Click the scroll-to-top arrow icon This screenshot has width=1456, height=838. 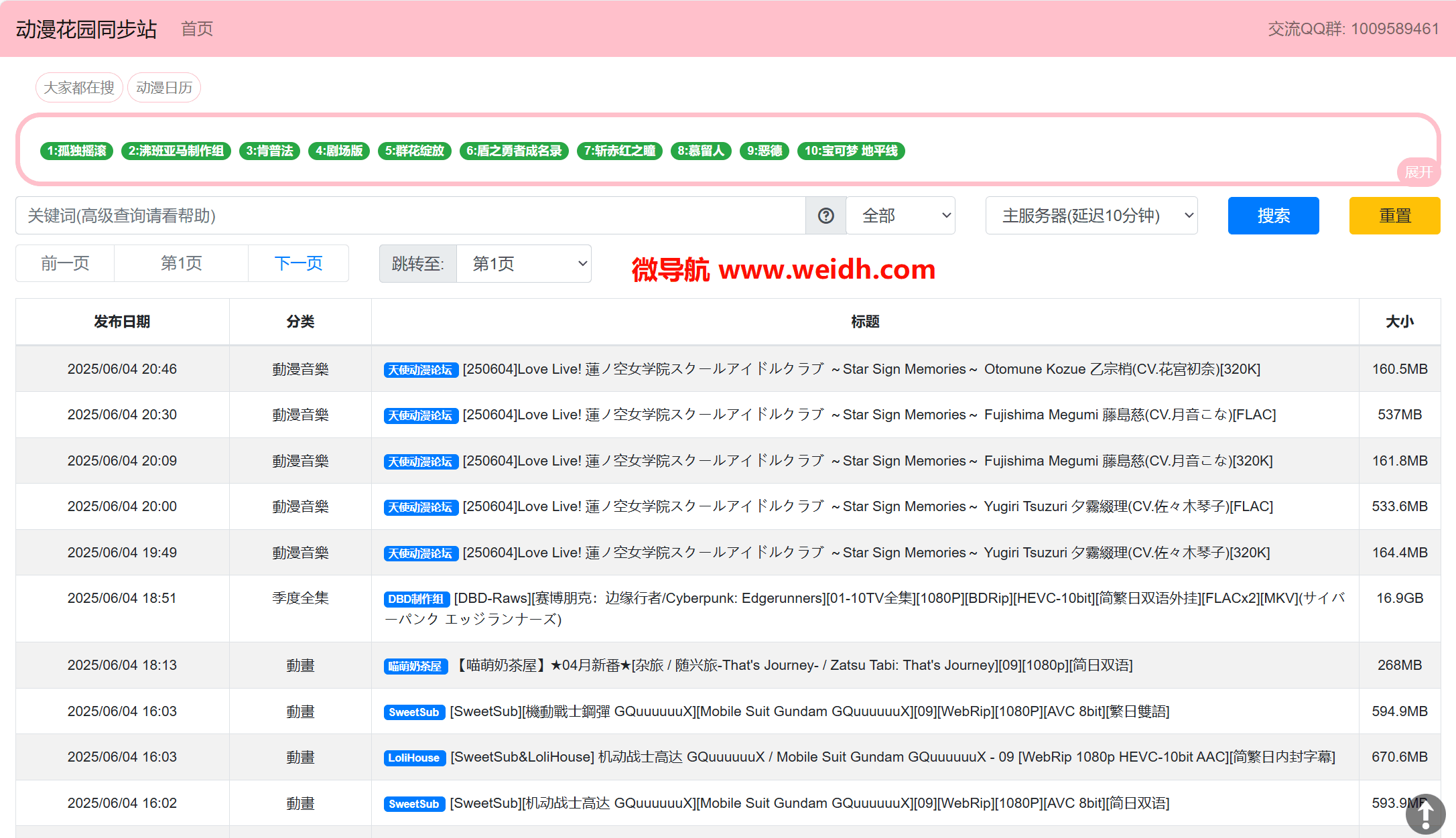pos(1425,814)
